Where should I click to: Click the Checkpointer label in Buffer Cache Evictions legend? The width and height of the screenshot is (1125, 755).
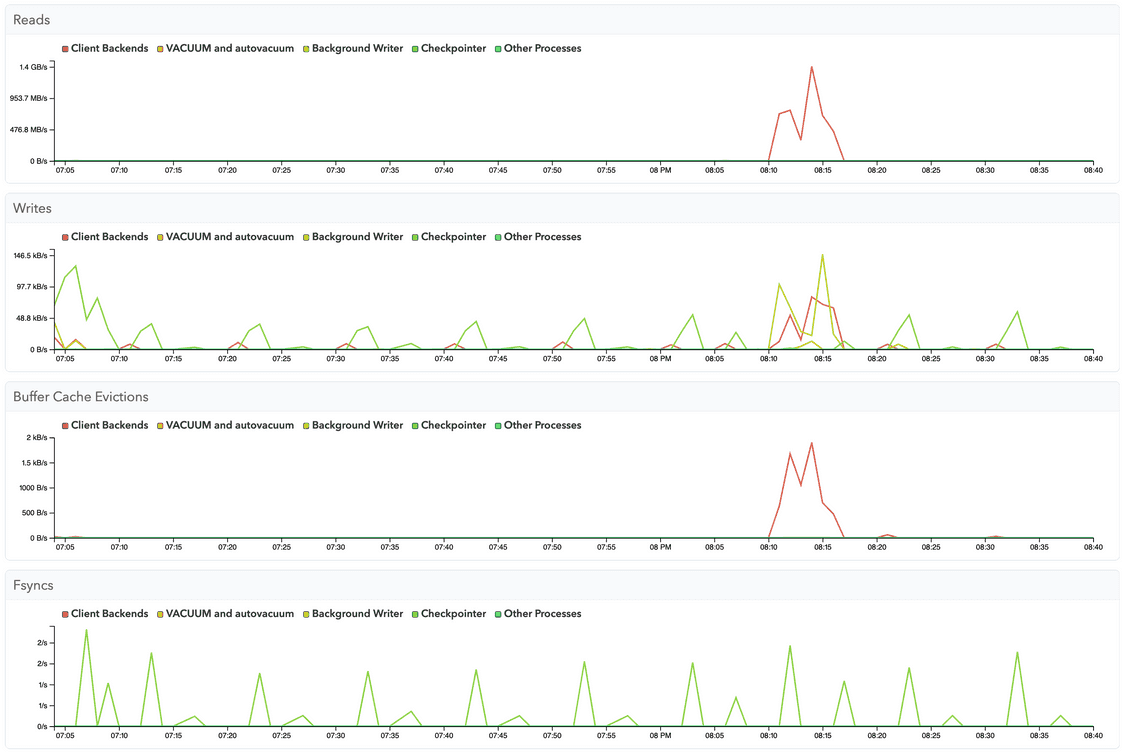pyautogui.click(x=453, y=424)
